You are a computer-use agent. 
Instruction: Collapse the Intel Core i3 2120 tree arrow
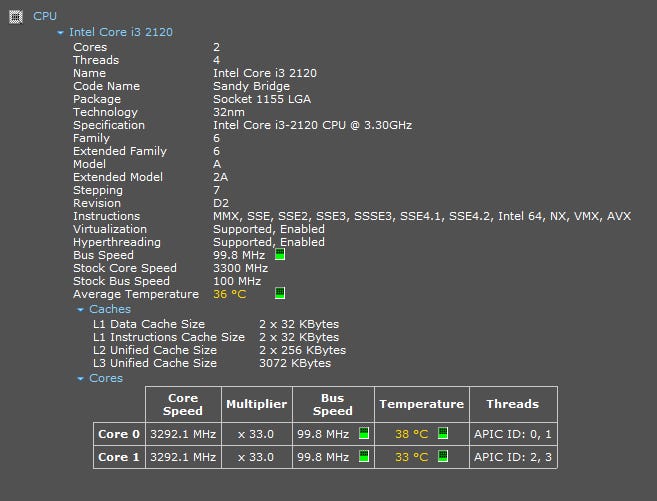point(60,32)
